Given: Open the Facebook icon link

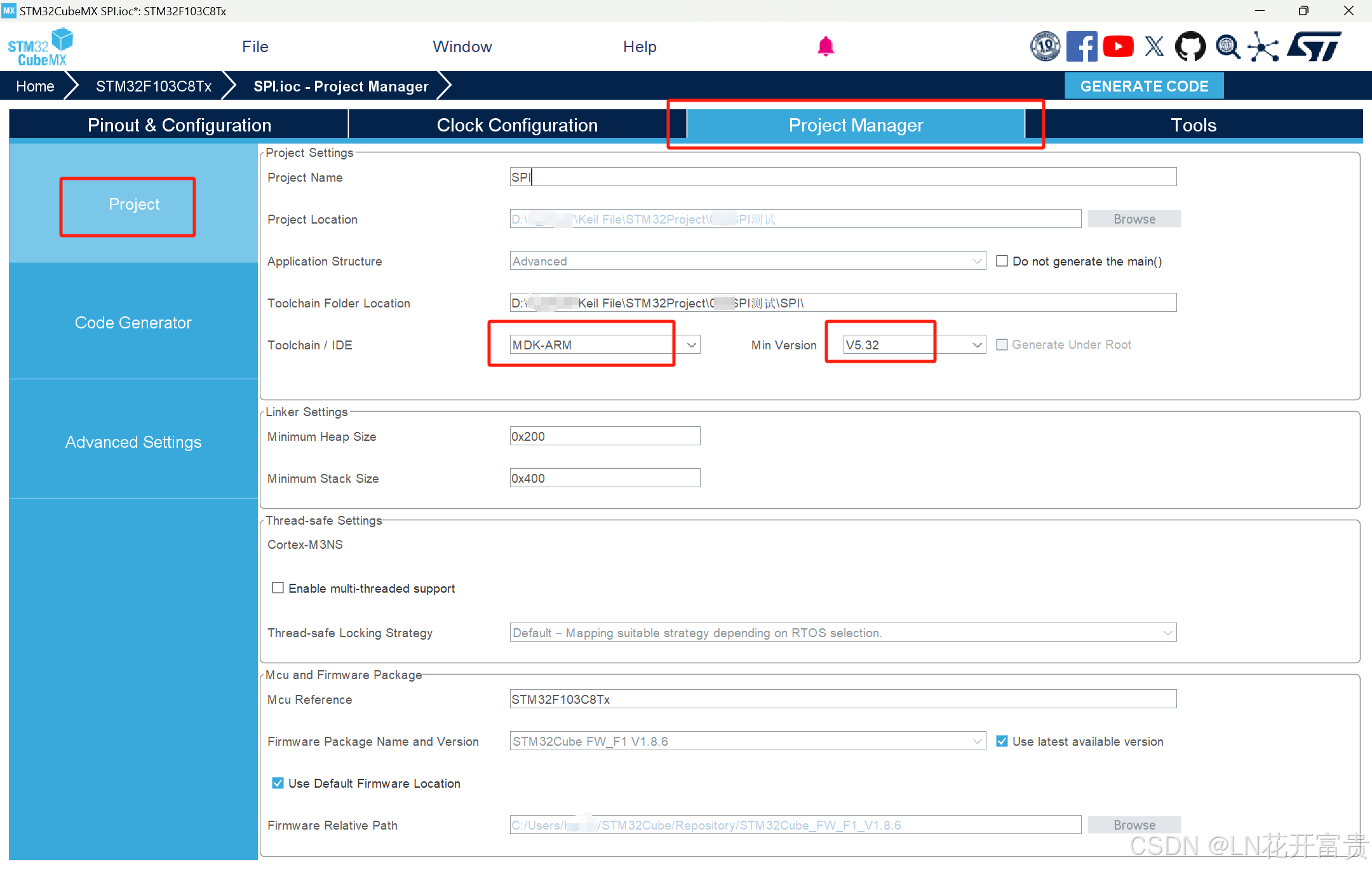Looking at the screenshot, I should pos(1081,46).
